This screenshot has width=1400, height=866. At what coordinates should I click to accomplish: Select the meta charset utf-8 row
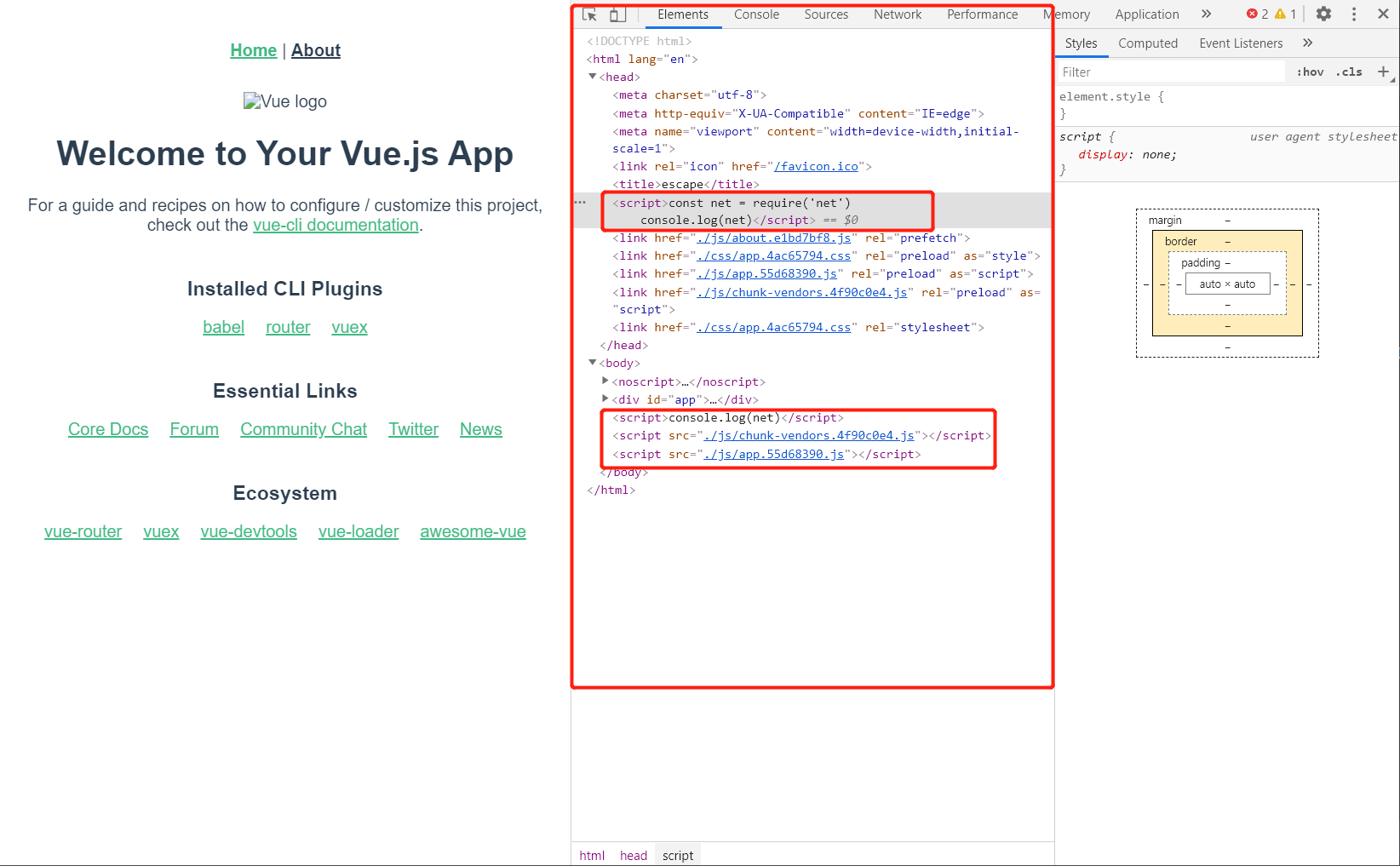689,95
